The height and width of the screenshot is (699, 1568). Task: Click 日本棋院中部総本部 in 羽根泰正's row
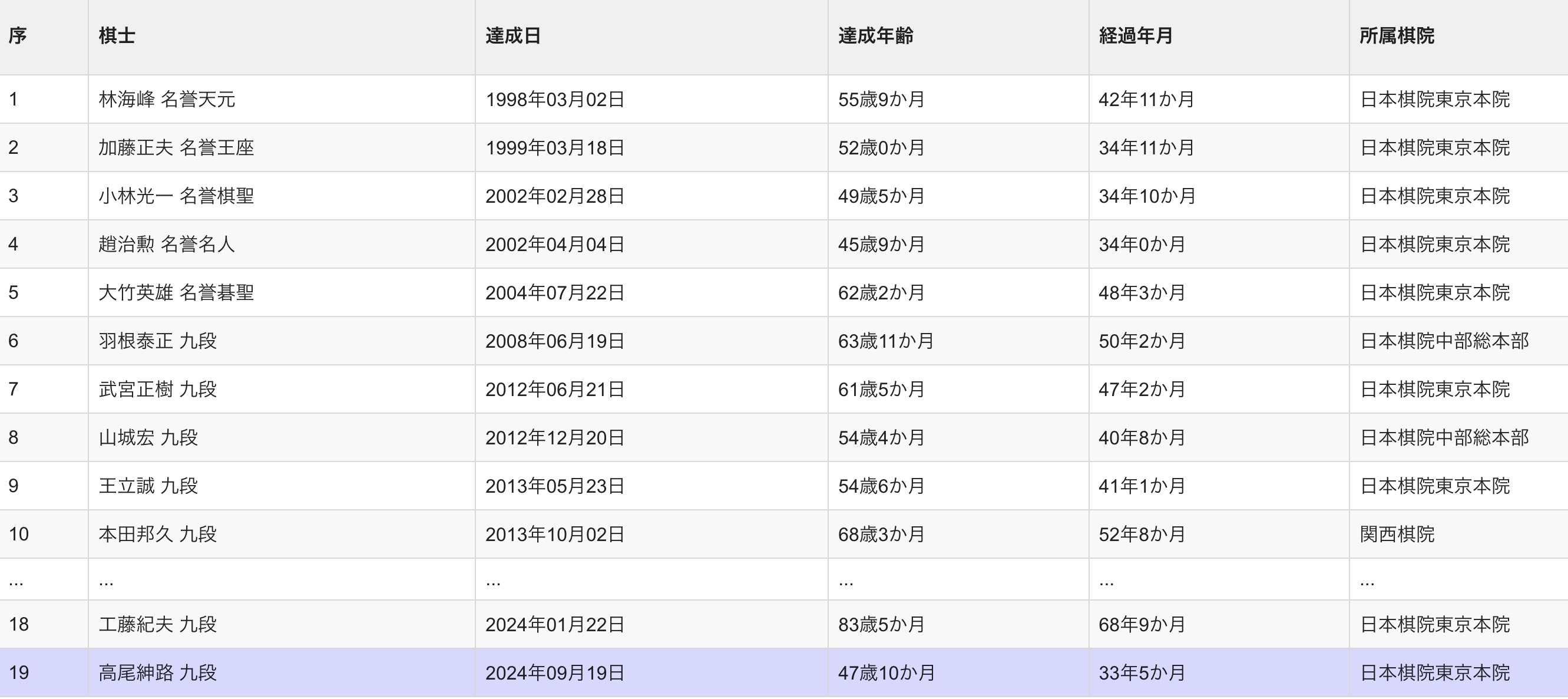1444,341
